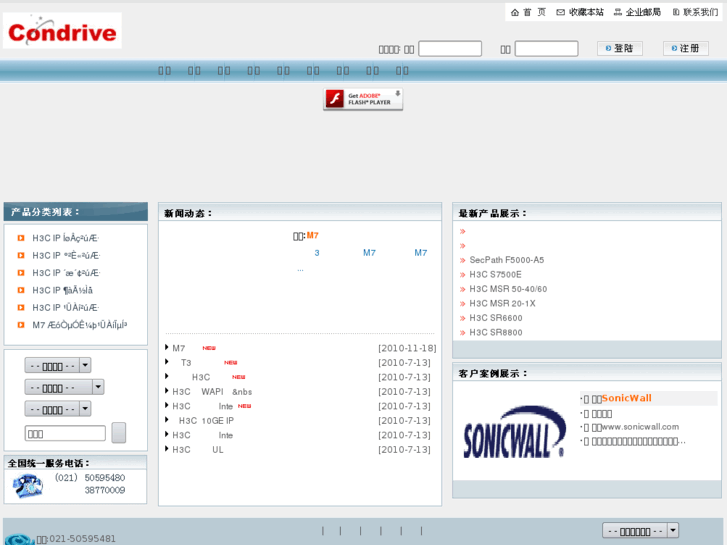Open www.sonicwall.com link

(x=640, y=427)
